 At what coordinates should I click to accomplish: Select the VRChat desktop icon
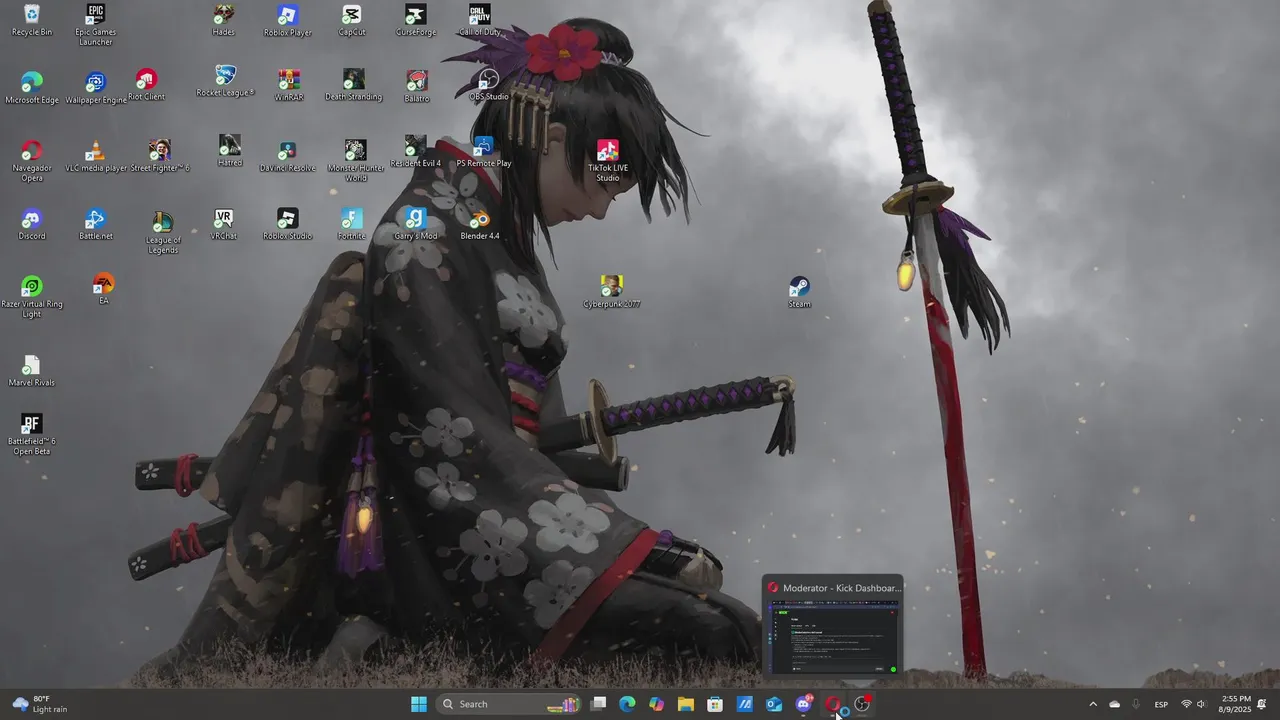(224, 224)
